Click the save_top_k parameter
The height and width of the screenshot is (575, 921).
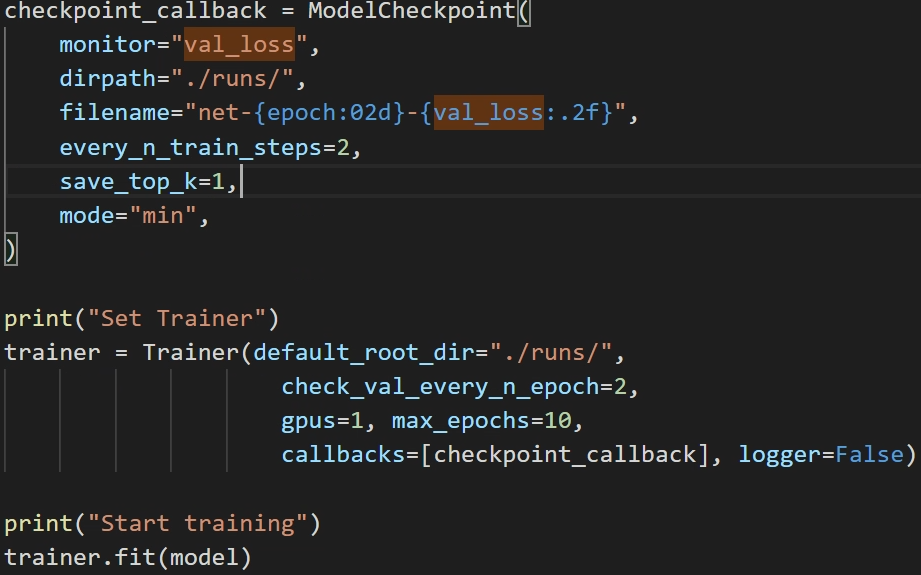[129, 181]
